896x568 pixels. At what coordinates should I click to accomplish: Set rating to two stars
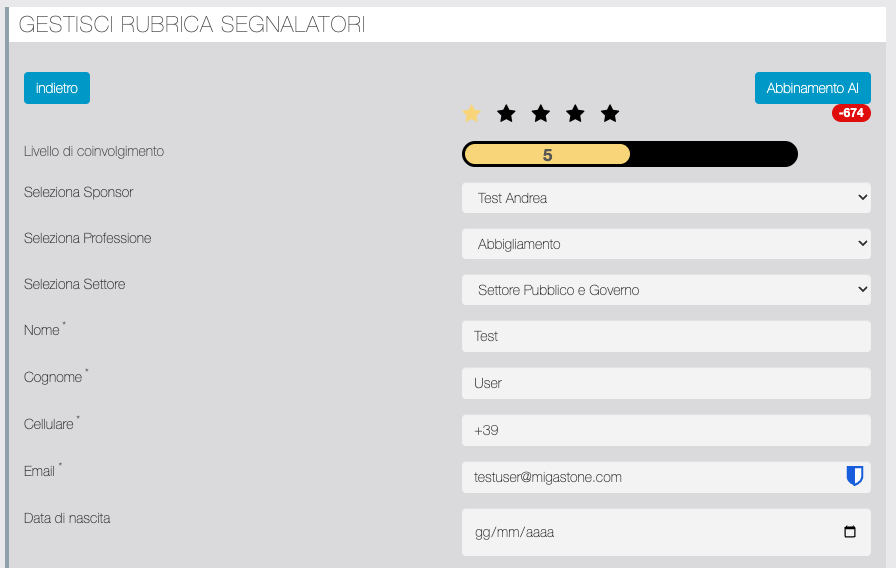pos(506,114)
